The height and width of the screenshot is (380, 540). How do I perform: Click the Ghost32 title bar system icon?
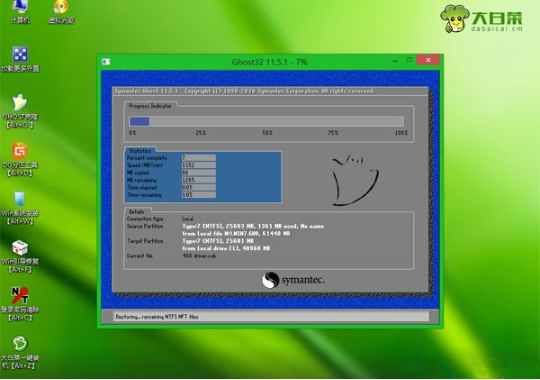tap(106, 62)
